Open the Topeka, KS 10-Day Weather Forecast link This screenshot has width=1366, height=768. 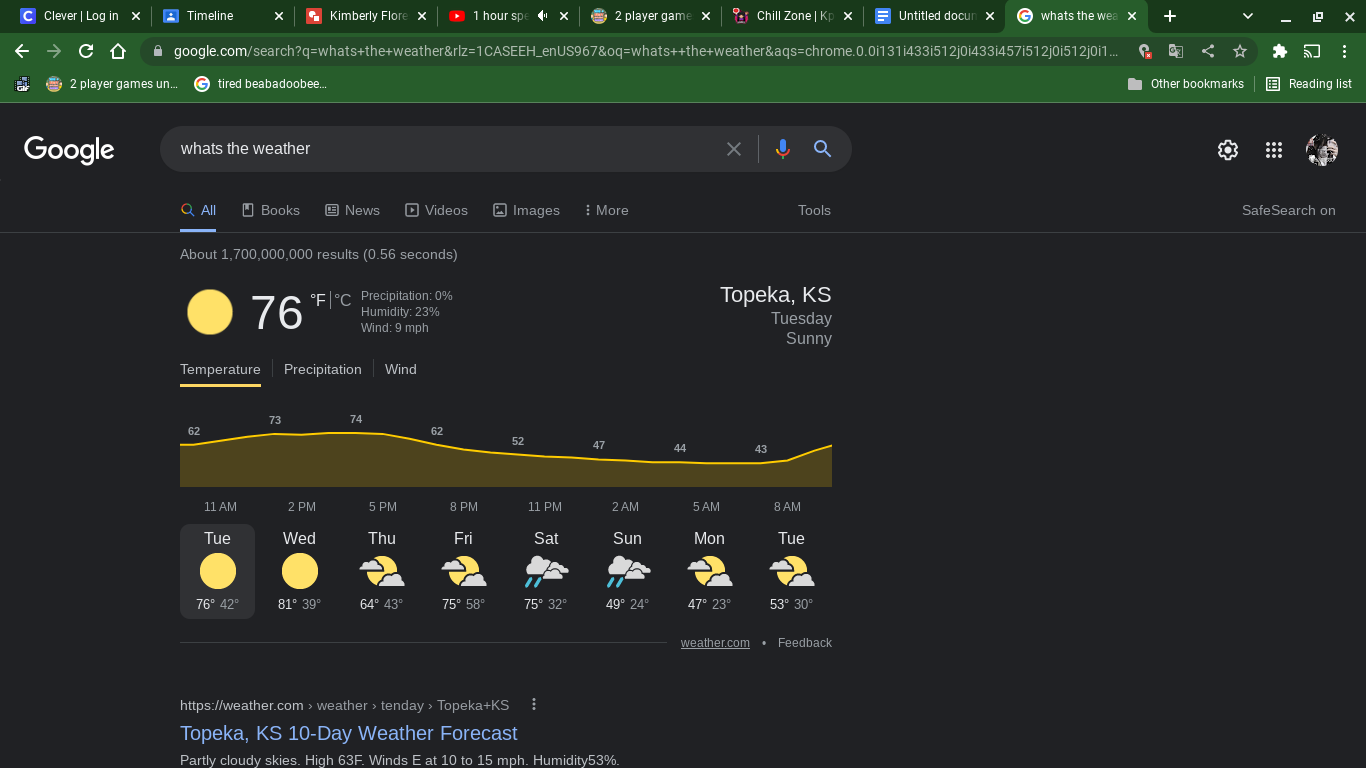click(348, 733)
